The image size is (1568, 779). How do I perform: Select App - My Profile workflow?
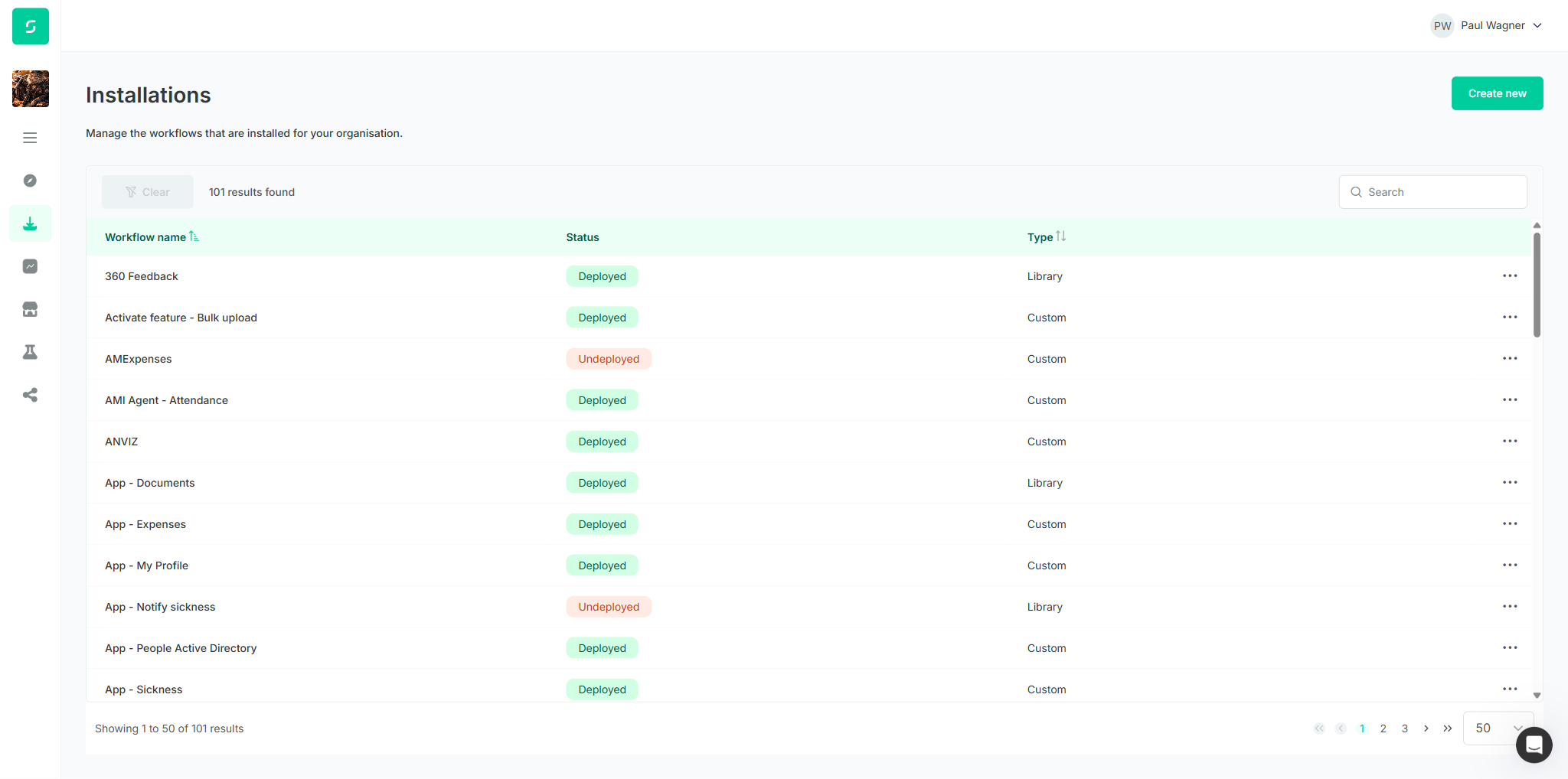(146, 566)
